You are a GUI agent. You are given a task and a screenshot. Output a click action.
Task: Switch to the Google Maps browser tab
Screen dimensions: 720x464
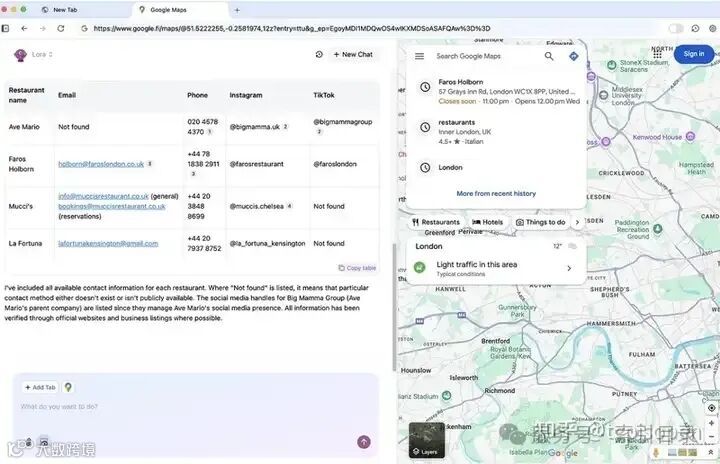[x=168, y=10]
